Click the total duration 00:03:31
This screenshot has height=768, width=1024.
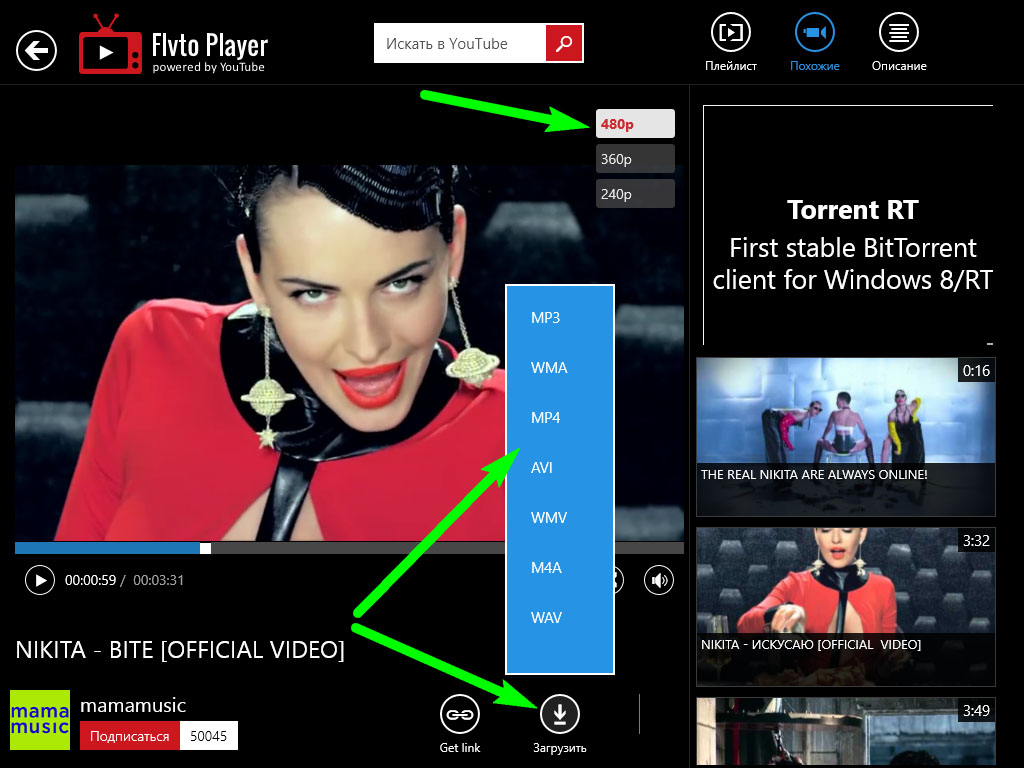[x=159, y=580]
